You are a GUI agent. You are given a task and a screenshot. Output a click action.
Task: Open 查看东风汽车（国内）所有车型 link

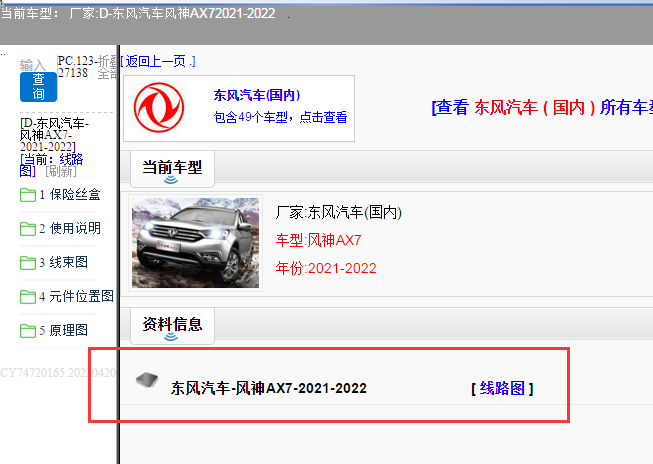tap(542, 107)
